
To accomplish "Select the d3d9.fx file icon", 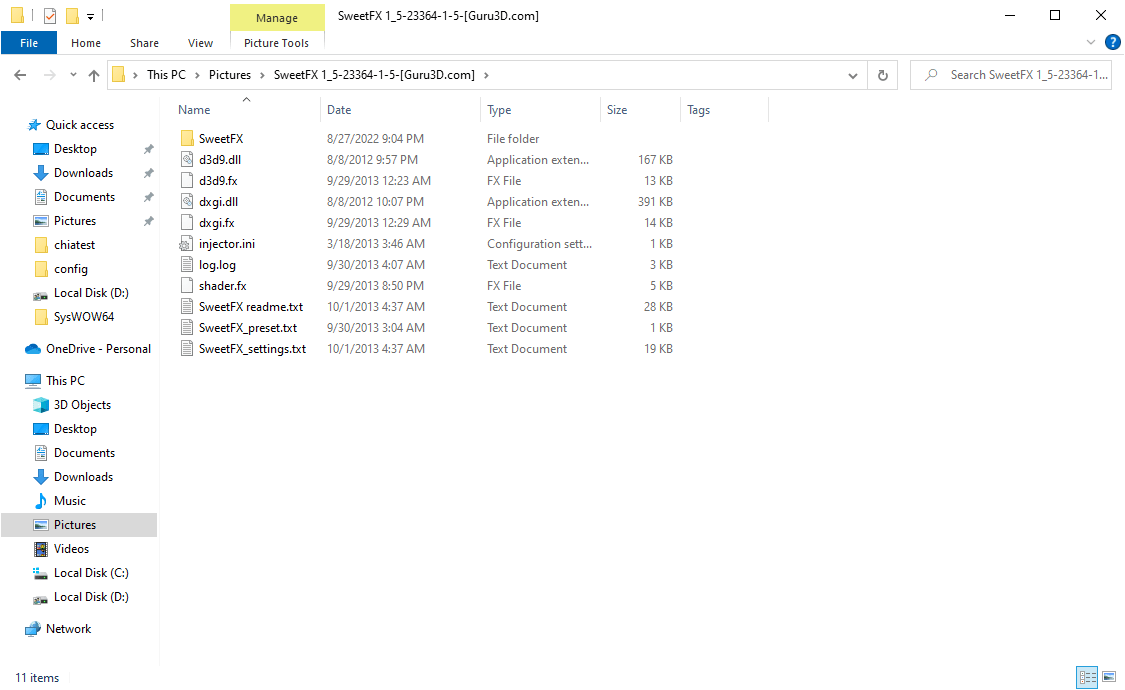I will pos(187,181).
